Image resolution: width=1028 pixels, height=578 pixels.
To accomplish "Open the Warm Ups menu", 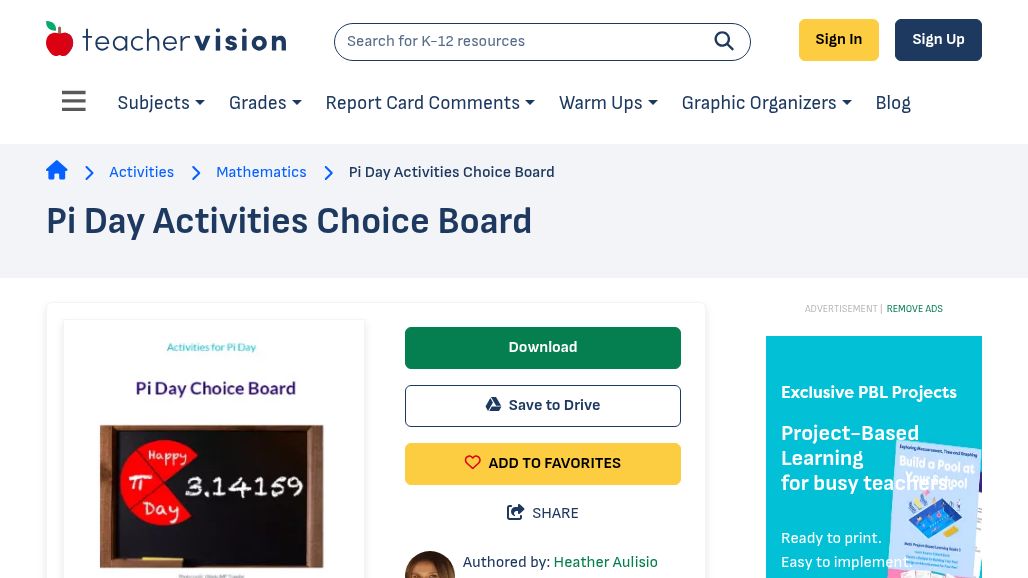I will [608, 103].
